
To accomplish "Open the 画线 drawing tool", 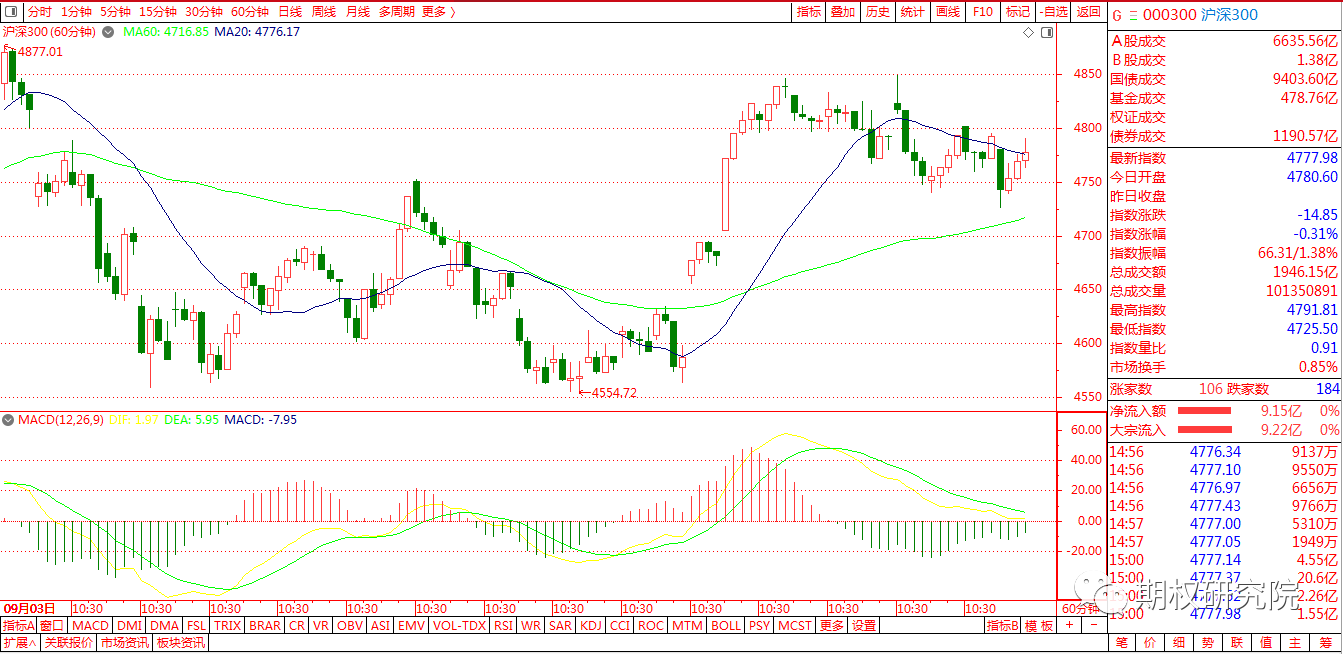I will pos(947,12).
